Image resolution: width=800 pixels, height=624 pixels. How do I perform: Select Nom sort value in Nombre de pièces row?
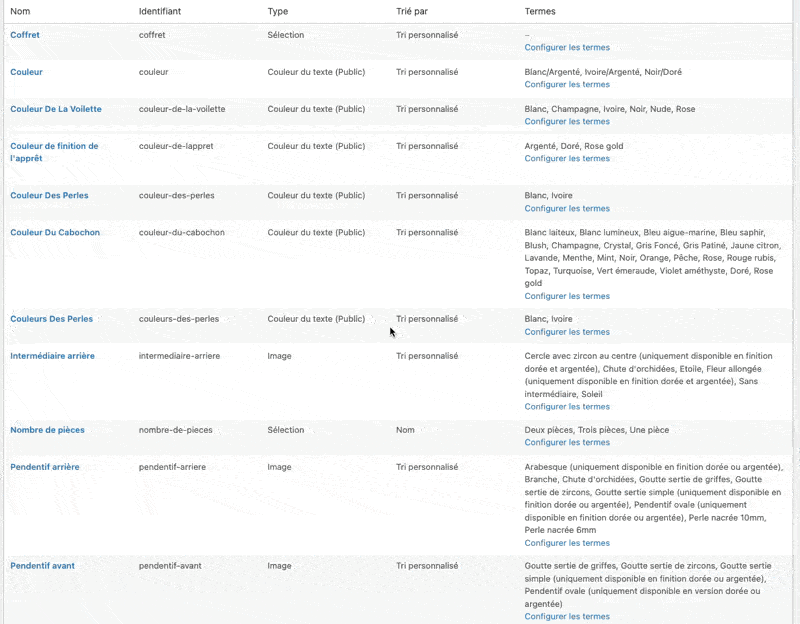[x=405, y=430]
